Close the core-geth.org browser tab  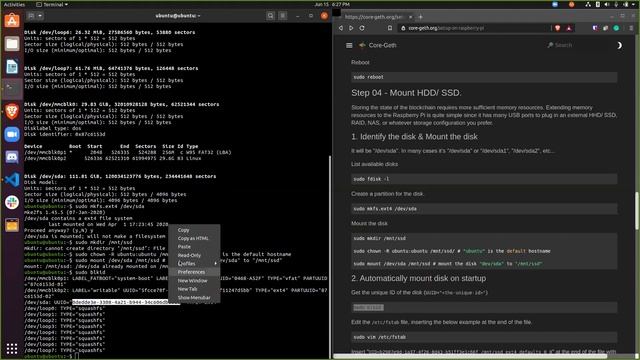[410, 17]
